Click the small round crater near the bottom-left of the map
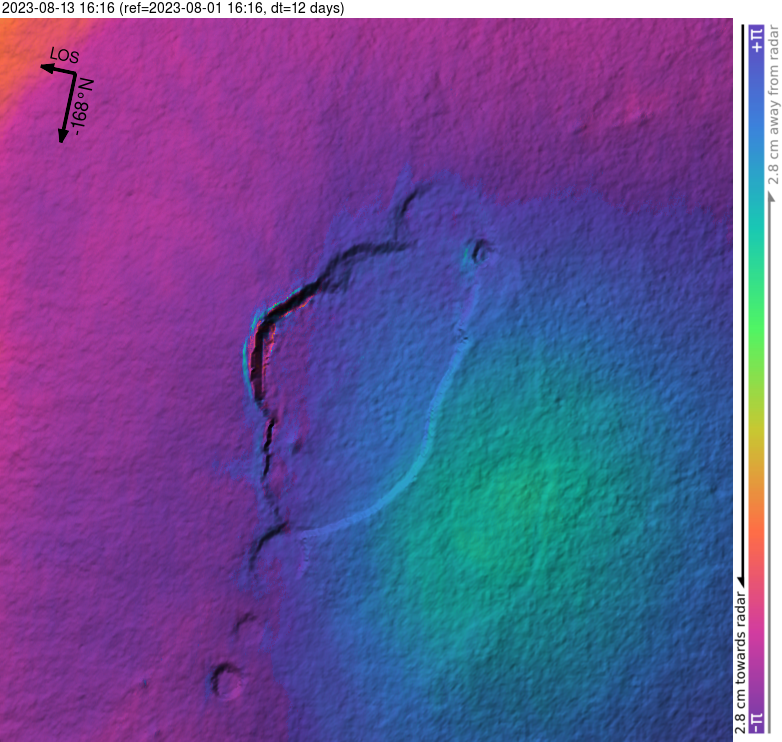 (x=226, y=681)
